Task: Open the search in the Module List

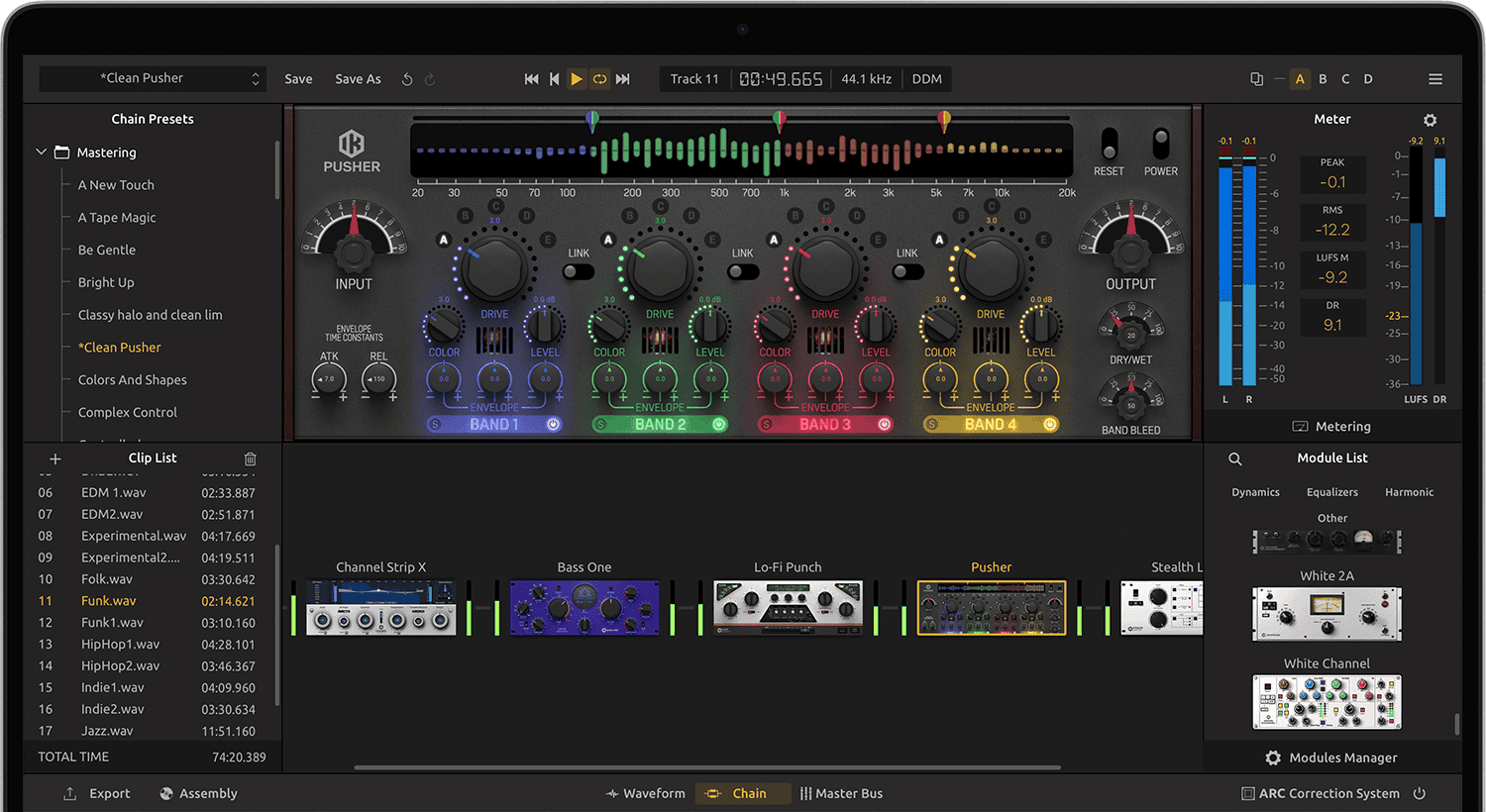Action: coord(1234,458)
